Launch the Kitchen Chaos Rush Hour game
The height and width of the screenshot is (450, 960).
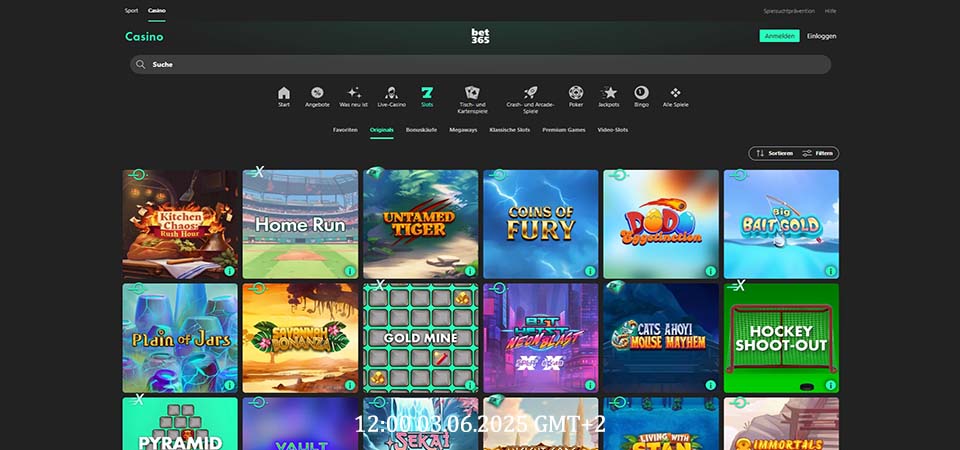(x=180, y=224)
